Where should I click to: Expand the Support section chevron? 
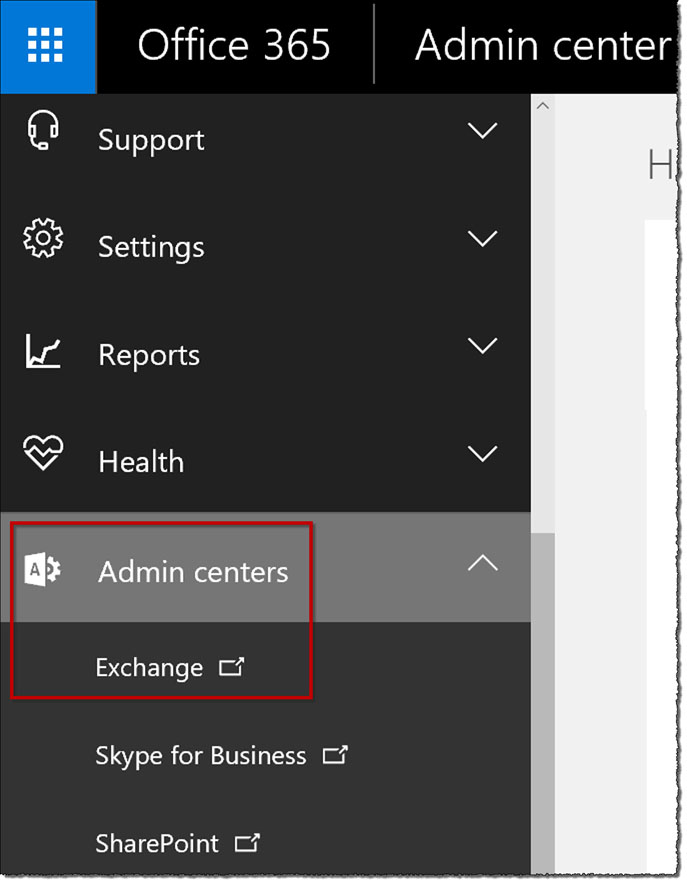pos(482,132)
